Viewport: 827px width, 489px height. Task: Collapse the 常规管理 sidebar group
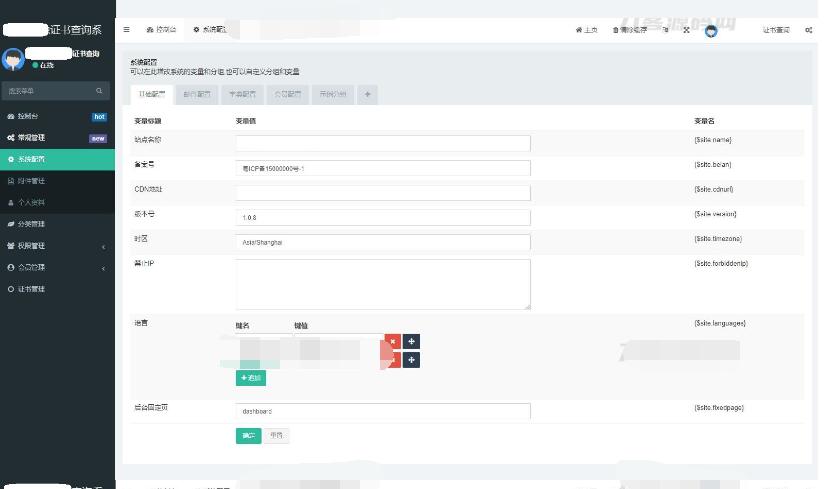[57, 138]
